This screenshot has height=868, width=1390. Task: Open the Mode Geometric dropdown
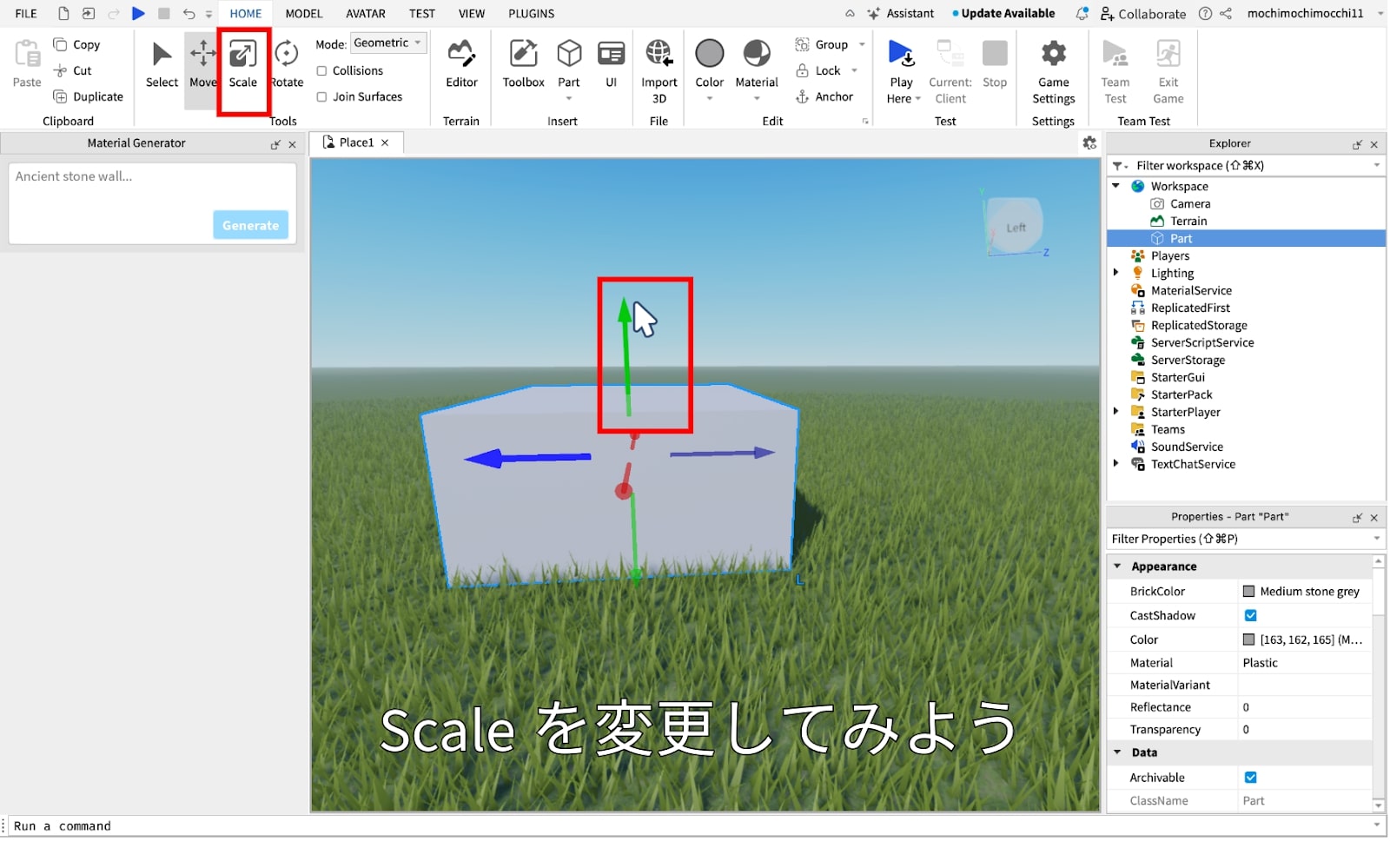387,43
